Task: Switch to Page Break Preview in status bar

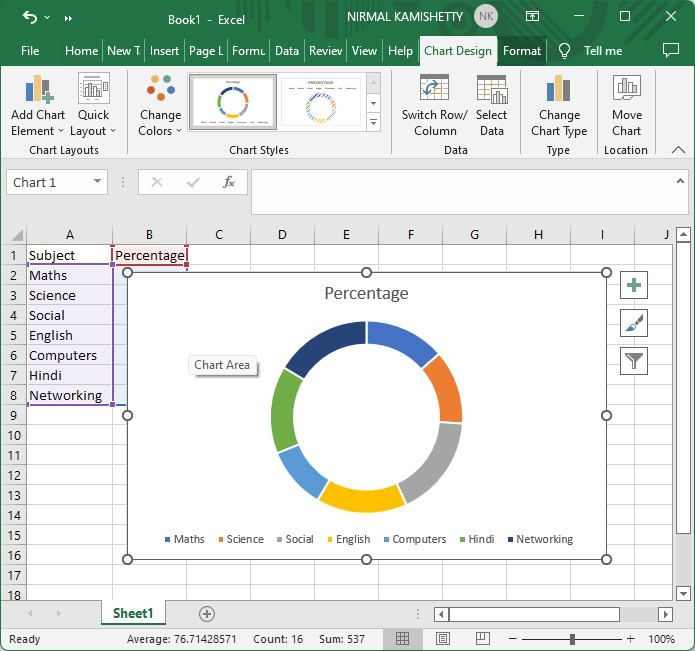Action: pos(485,639)
